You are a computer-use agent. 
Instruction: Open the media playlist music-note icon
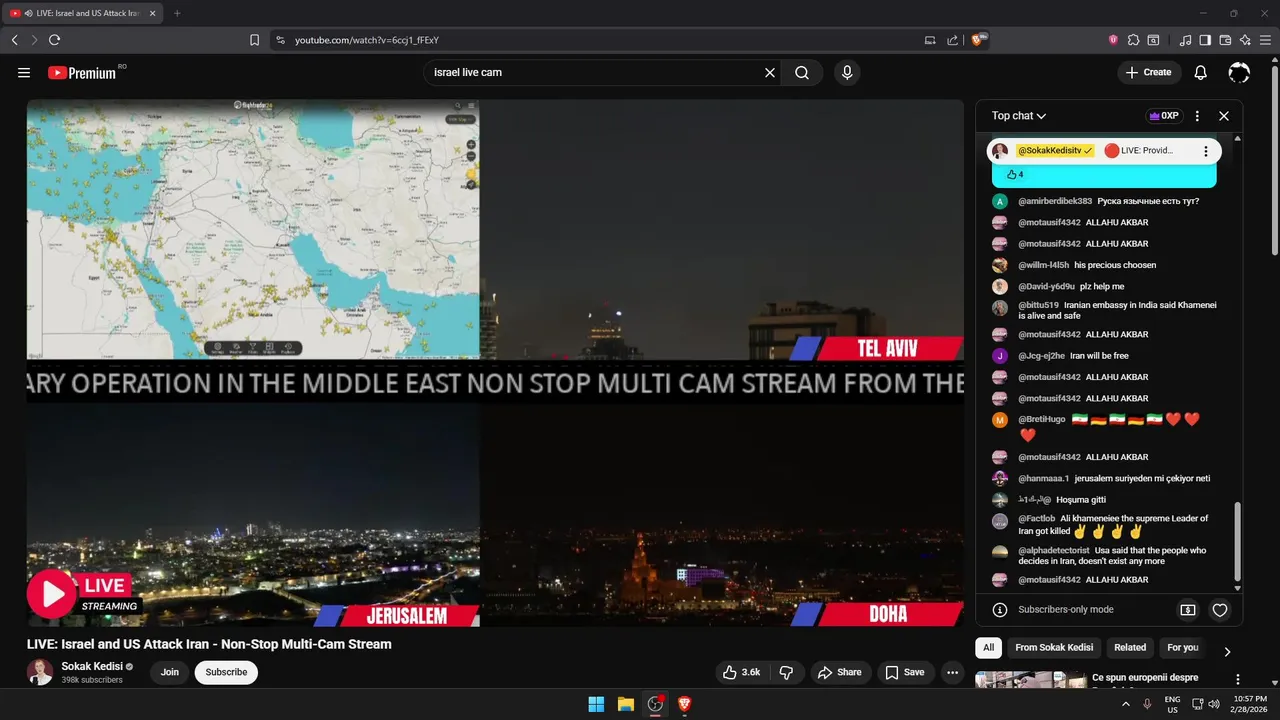(1186, 40)
